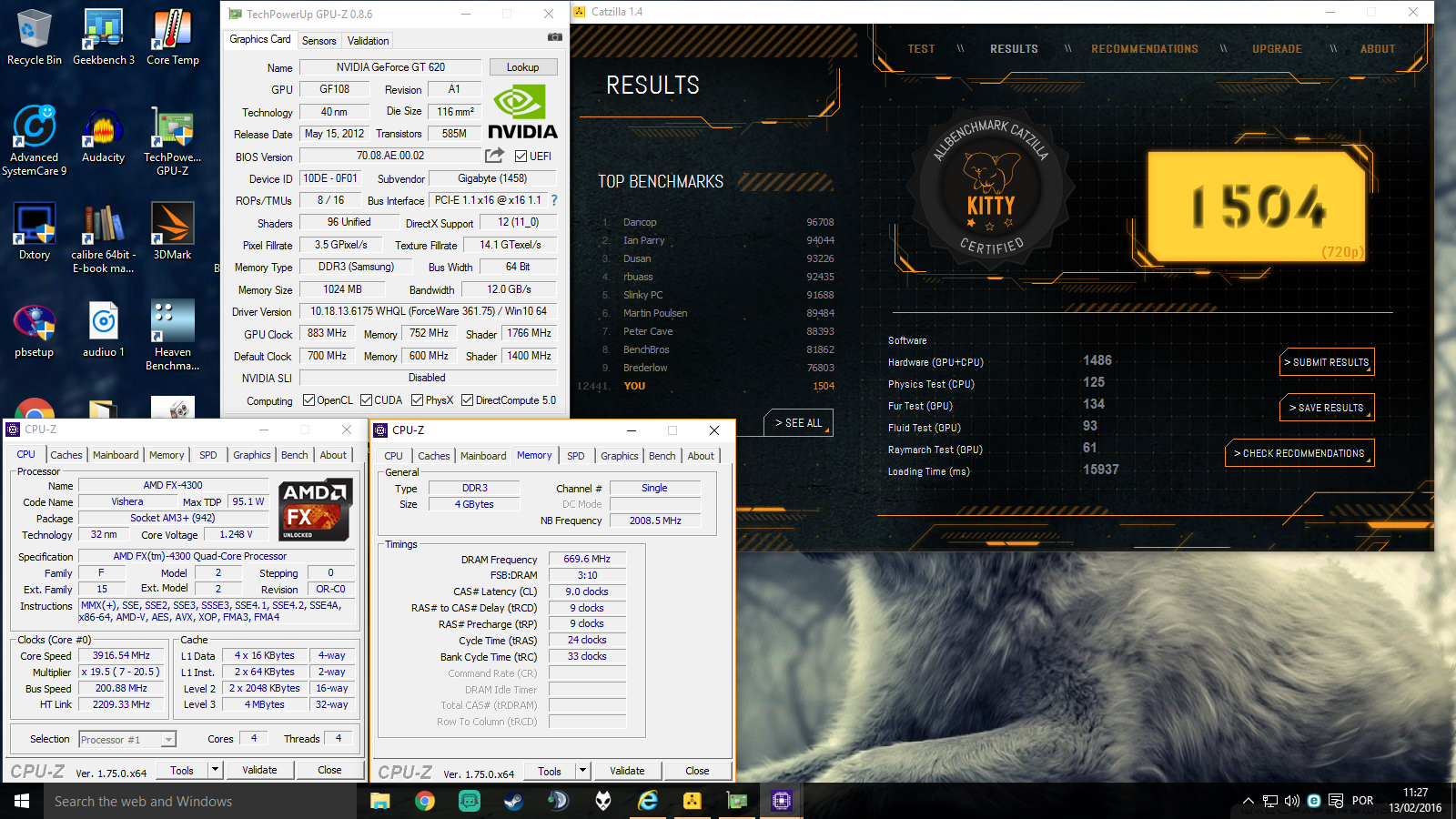Open the audiuo 1 desktop file
This screenshot has height=819, width=1456.
pyautogui.click(x=104, y=330)
